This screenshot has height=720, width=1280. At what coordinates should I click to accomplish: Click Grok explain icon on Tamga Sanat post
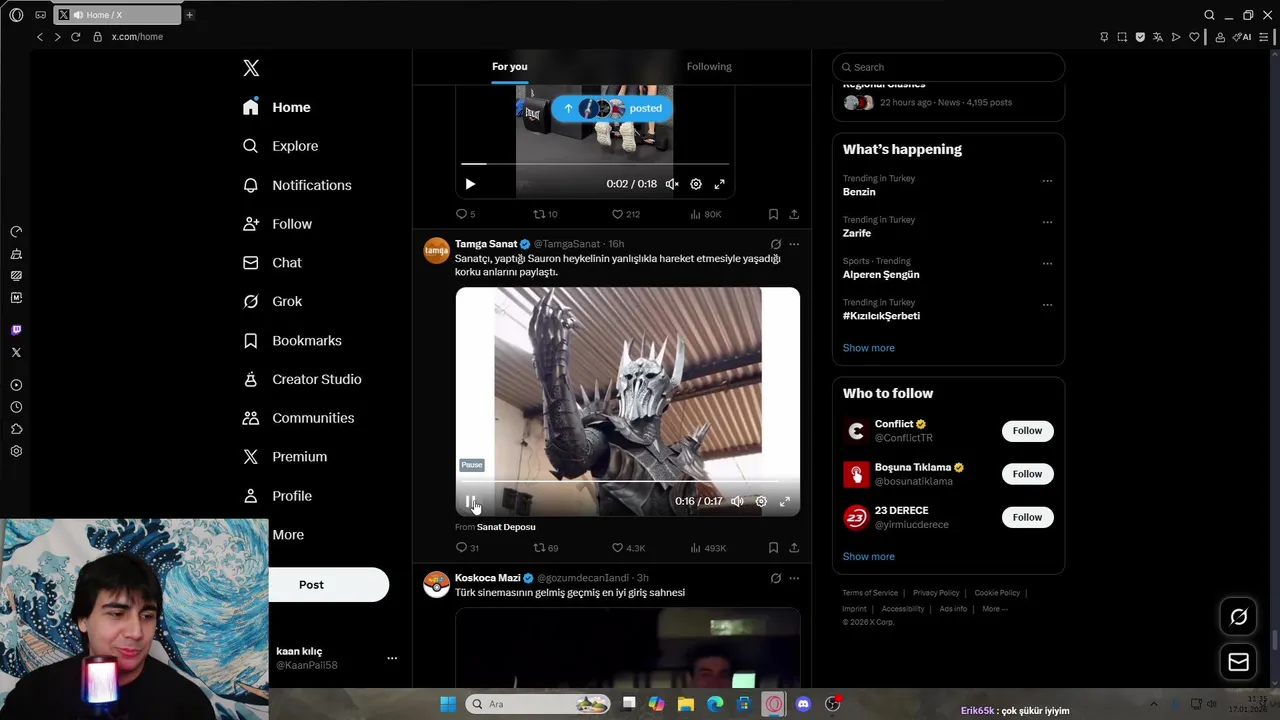pyautogui.click(x=775, y=244)
